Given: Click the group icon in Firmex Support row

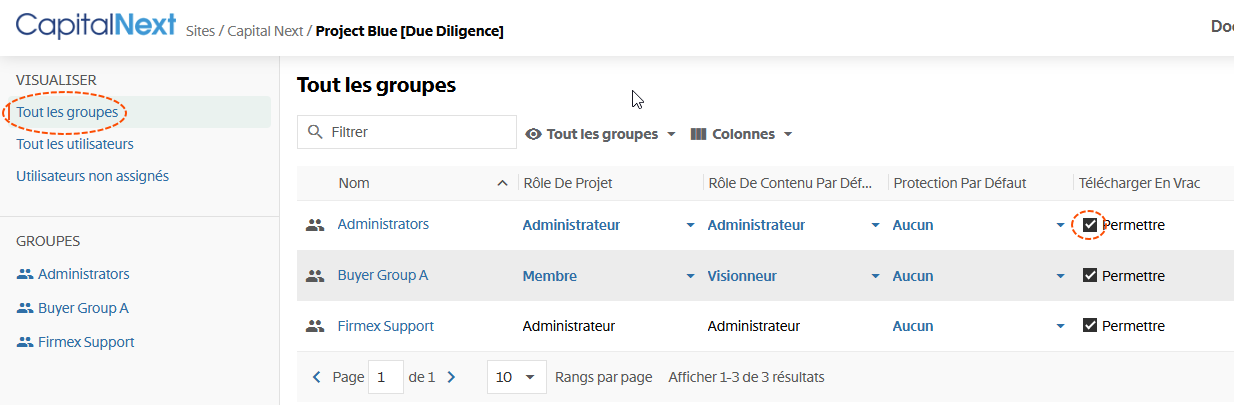Looking at the screenshot, I should point(316,326).
